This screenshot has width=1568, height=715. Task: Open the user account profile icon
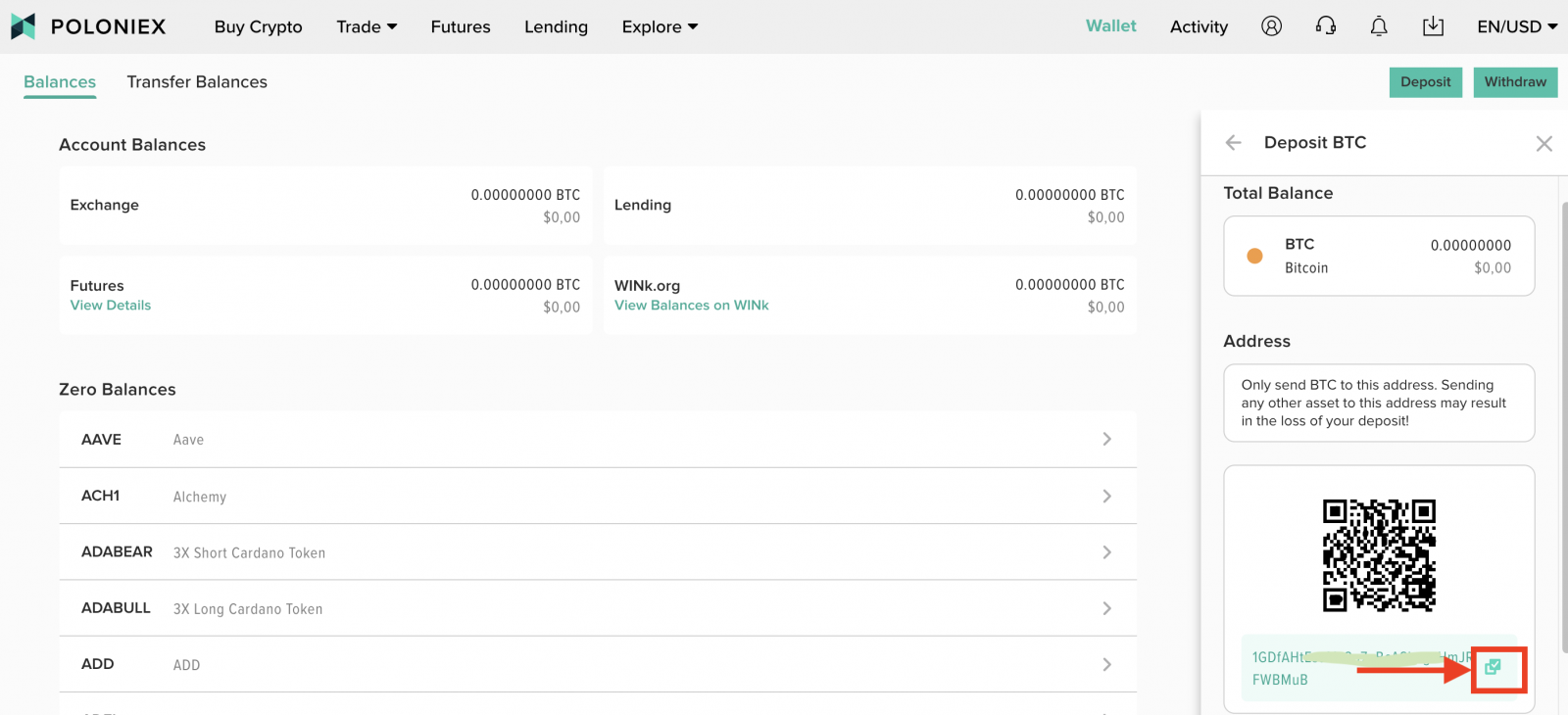coord(1271,26)
